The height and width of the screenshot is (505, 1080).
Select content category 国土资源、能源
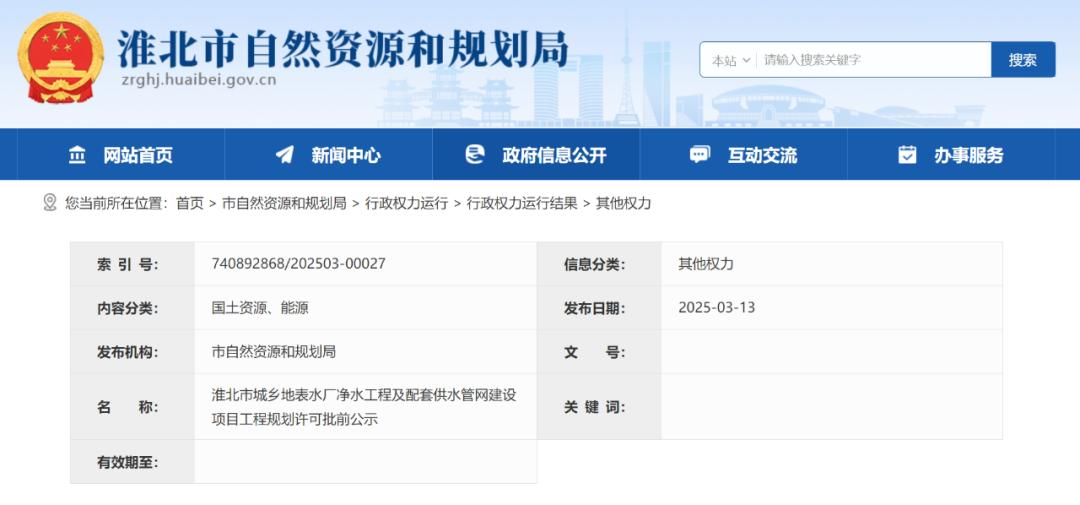click(260, 308)
